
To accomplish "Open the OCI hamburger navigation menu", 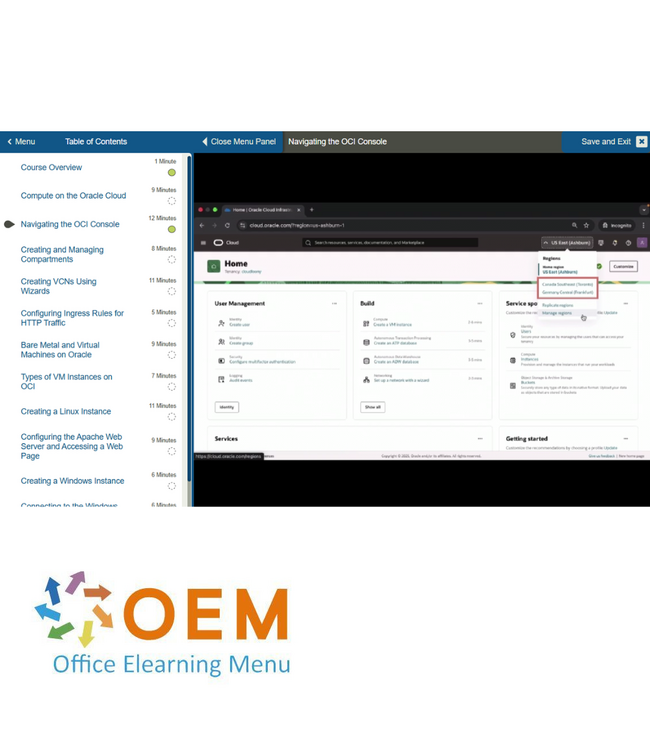I will coord(203,242).
